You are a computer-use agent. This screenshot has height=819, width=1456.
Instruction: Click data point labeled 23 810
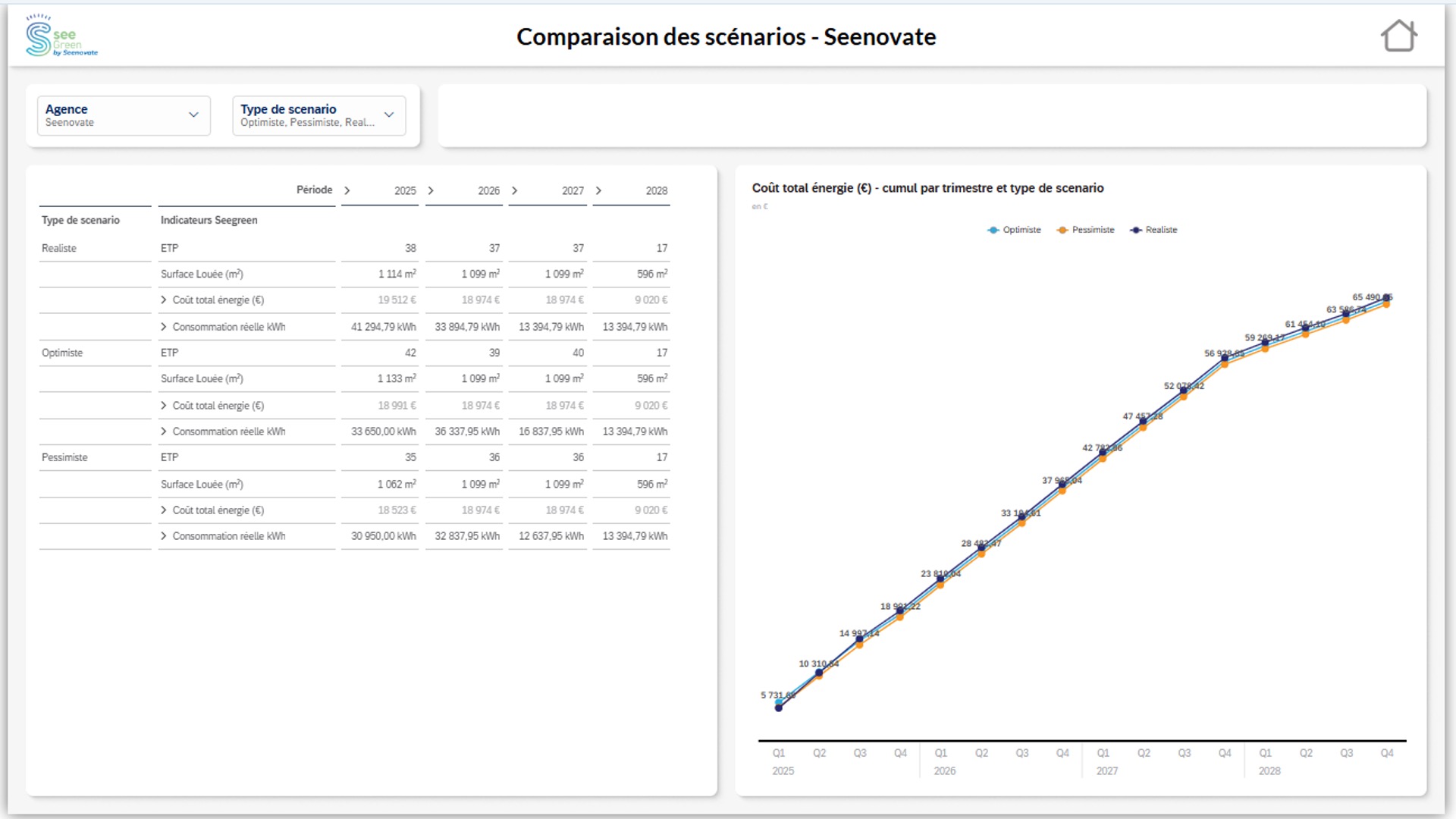pyautogui.click(x=940, y=579)
